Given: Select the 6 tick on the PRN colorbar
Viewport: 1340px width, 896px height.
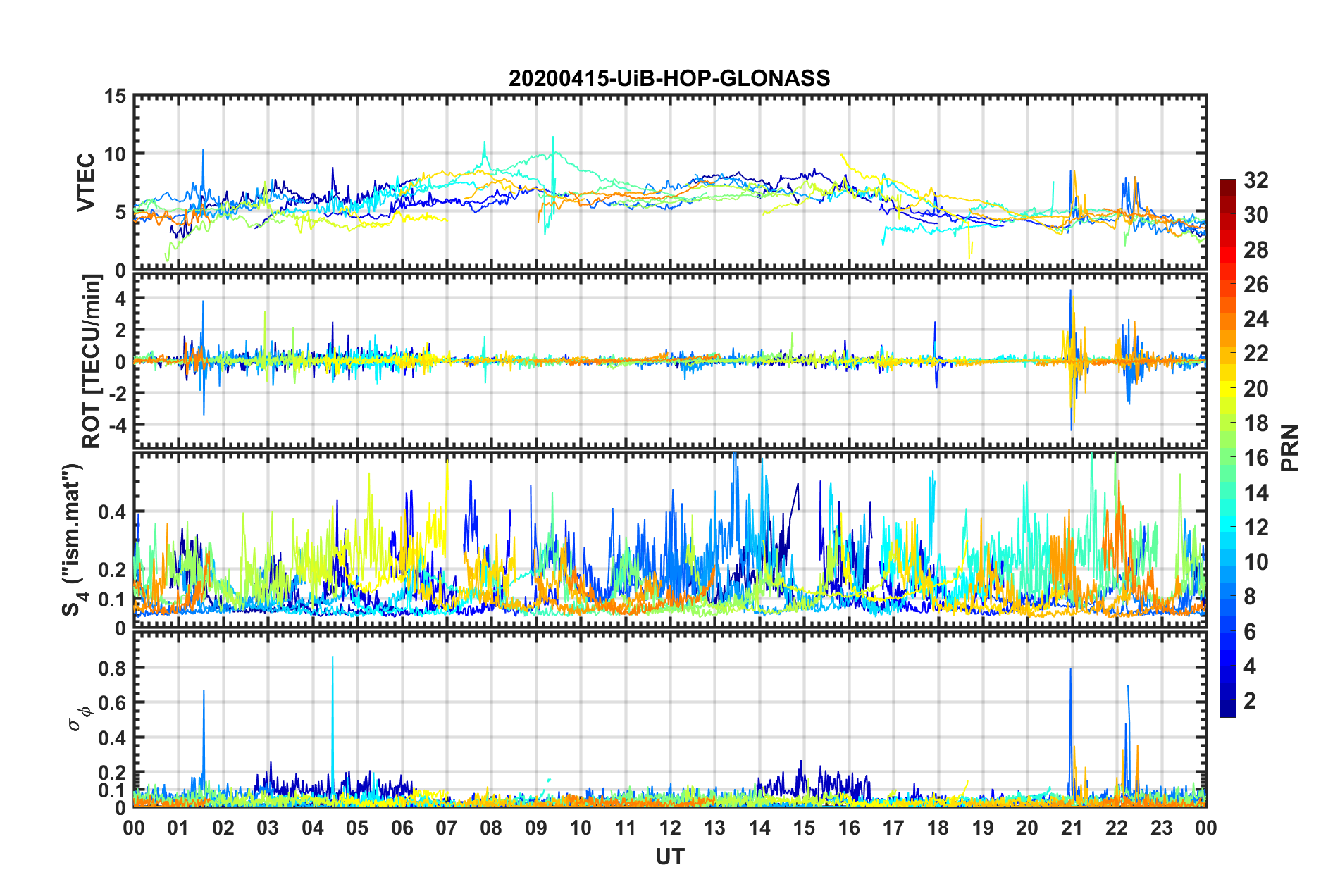Looking at the screenshot, I should (1250, 632).
